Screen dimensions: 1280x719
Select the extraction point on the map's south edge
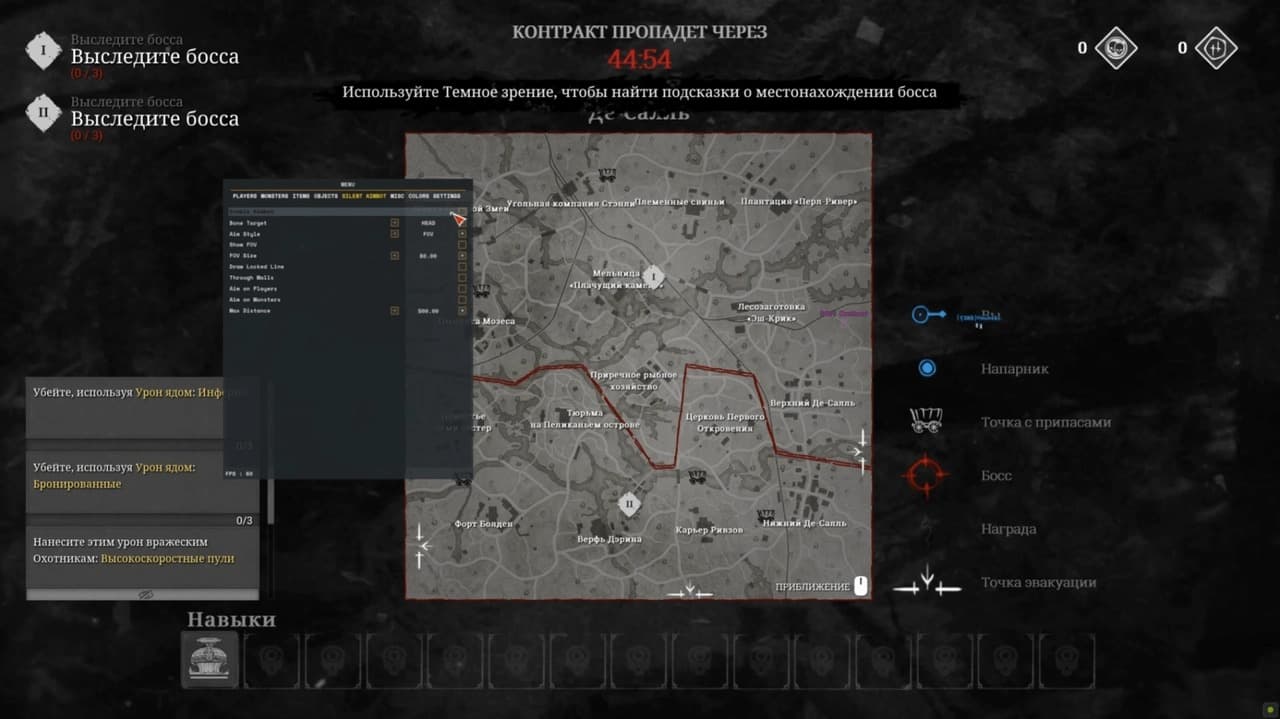click(690, 592)
